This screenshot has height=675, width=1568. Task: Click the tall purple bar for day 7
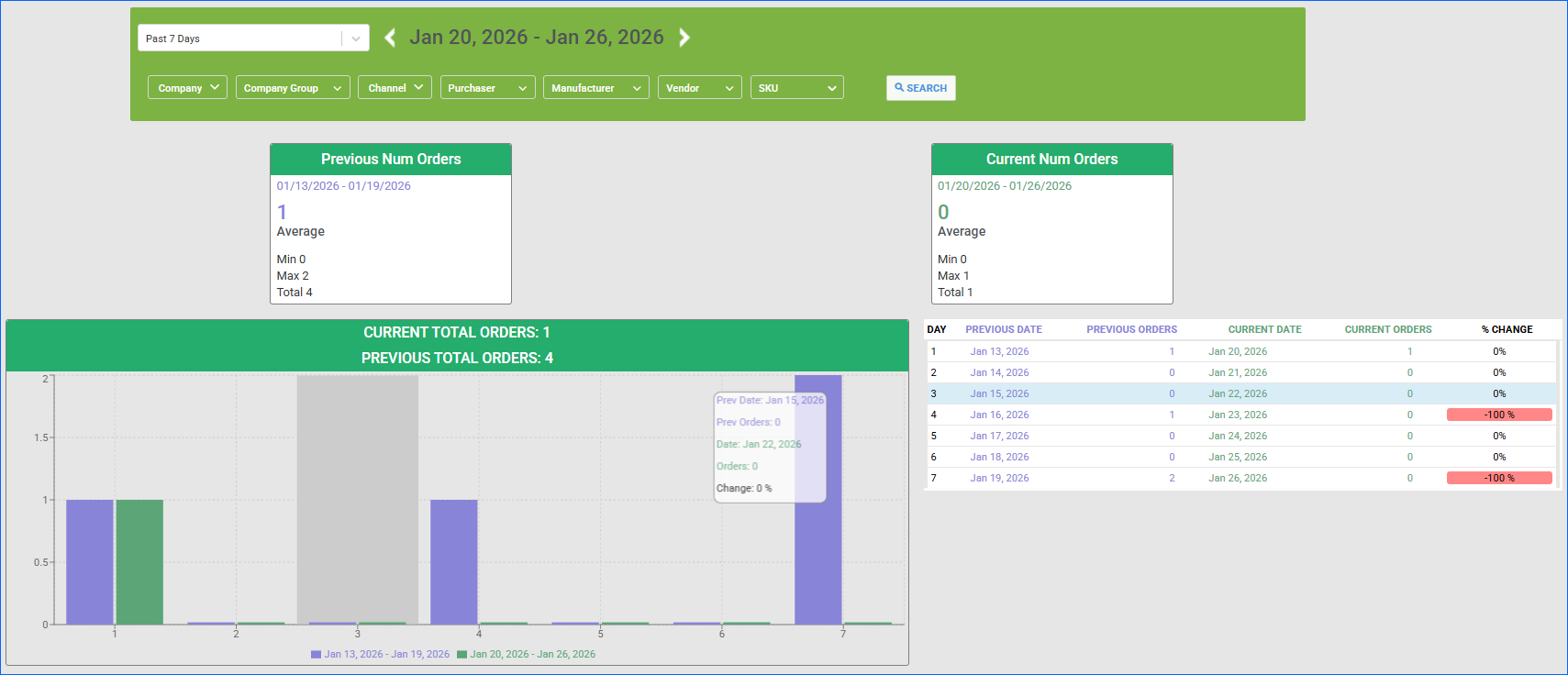817,550
